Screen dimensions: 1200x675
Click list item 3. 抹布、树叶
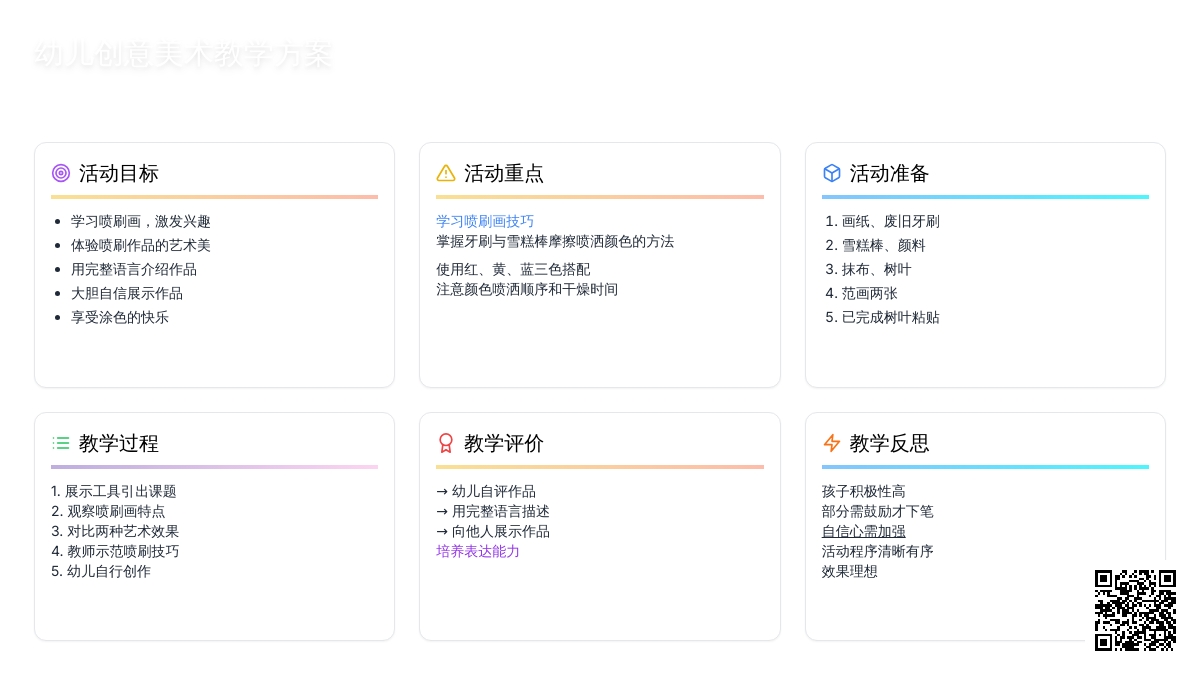[x=869, y=269]
